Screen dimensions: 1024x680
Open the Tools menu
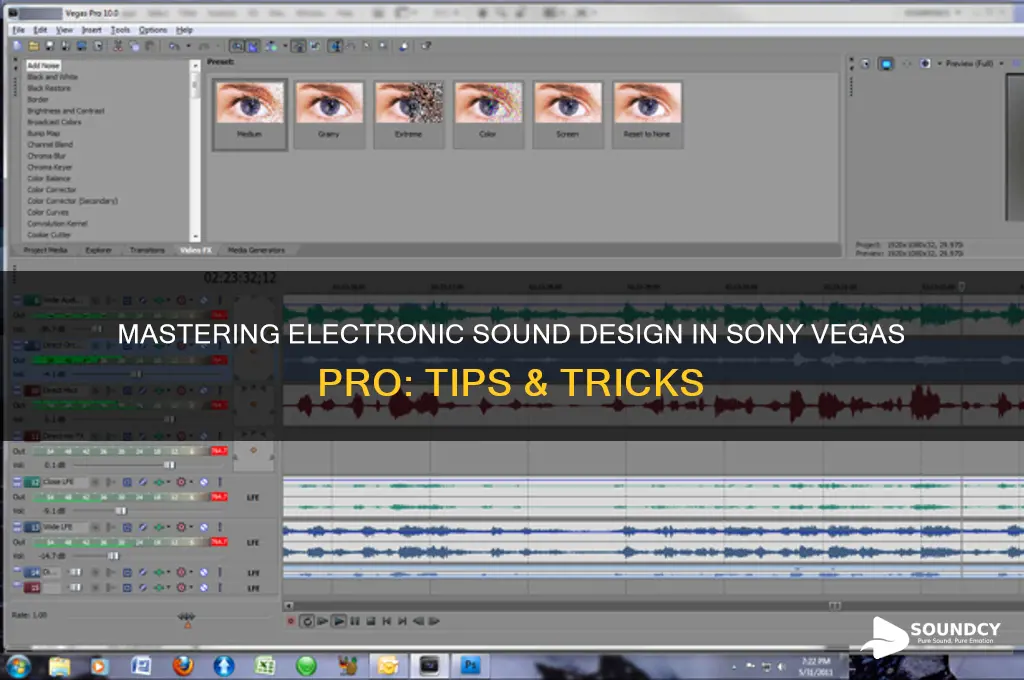[120, 30]
